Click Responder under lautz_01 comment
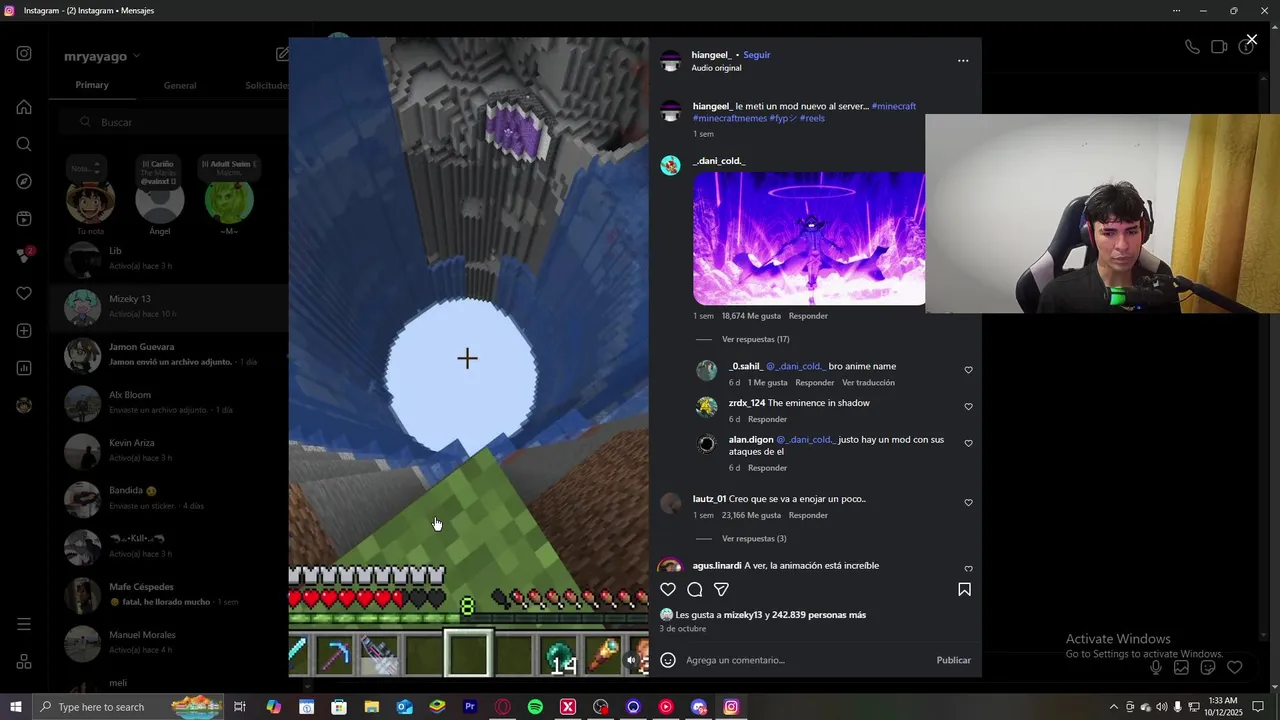1280x720 pixels. (808, 515)
